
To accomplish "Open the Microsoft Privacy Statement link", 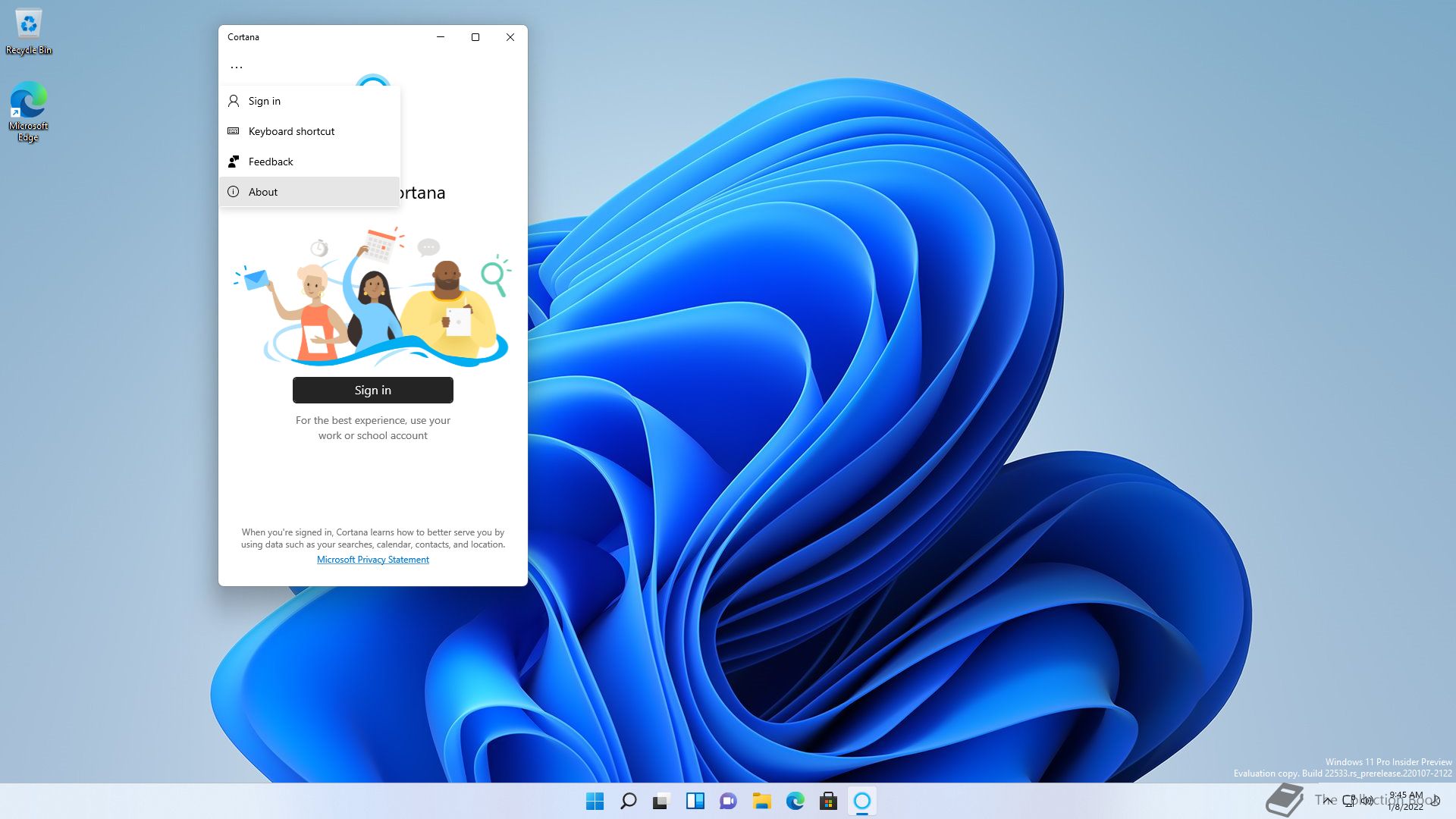I will (x=372, y=560).
